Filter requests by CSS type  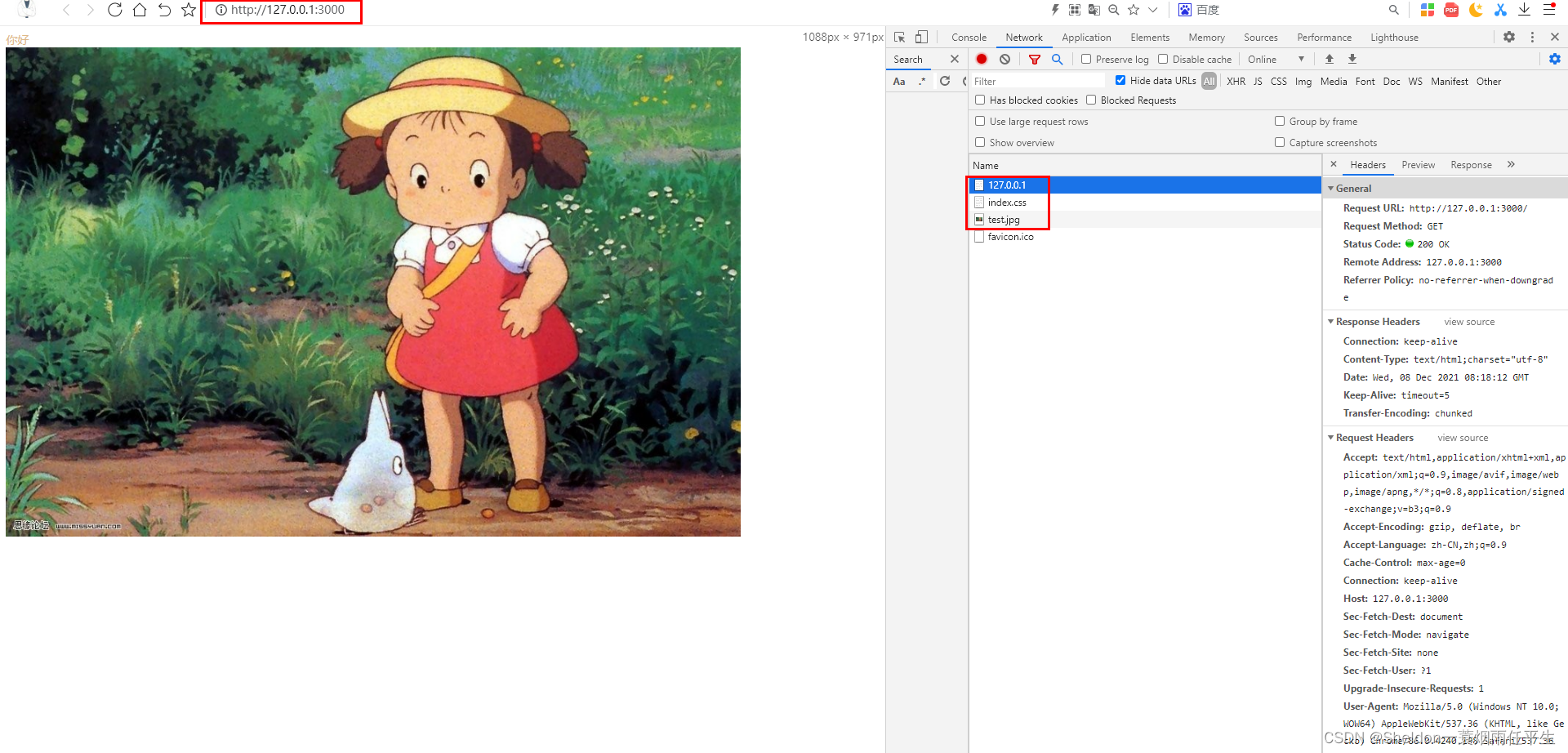1278,81
